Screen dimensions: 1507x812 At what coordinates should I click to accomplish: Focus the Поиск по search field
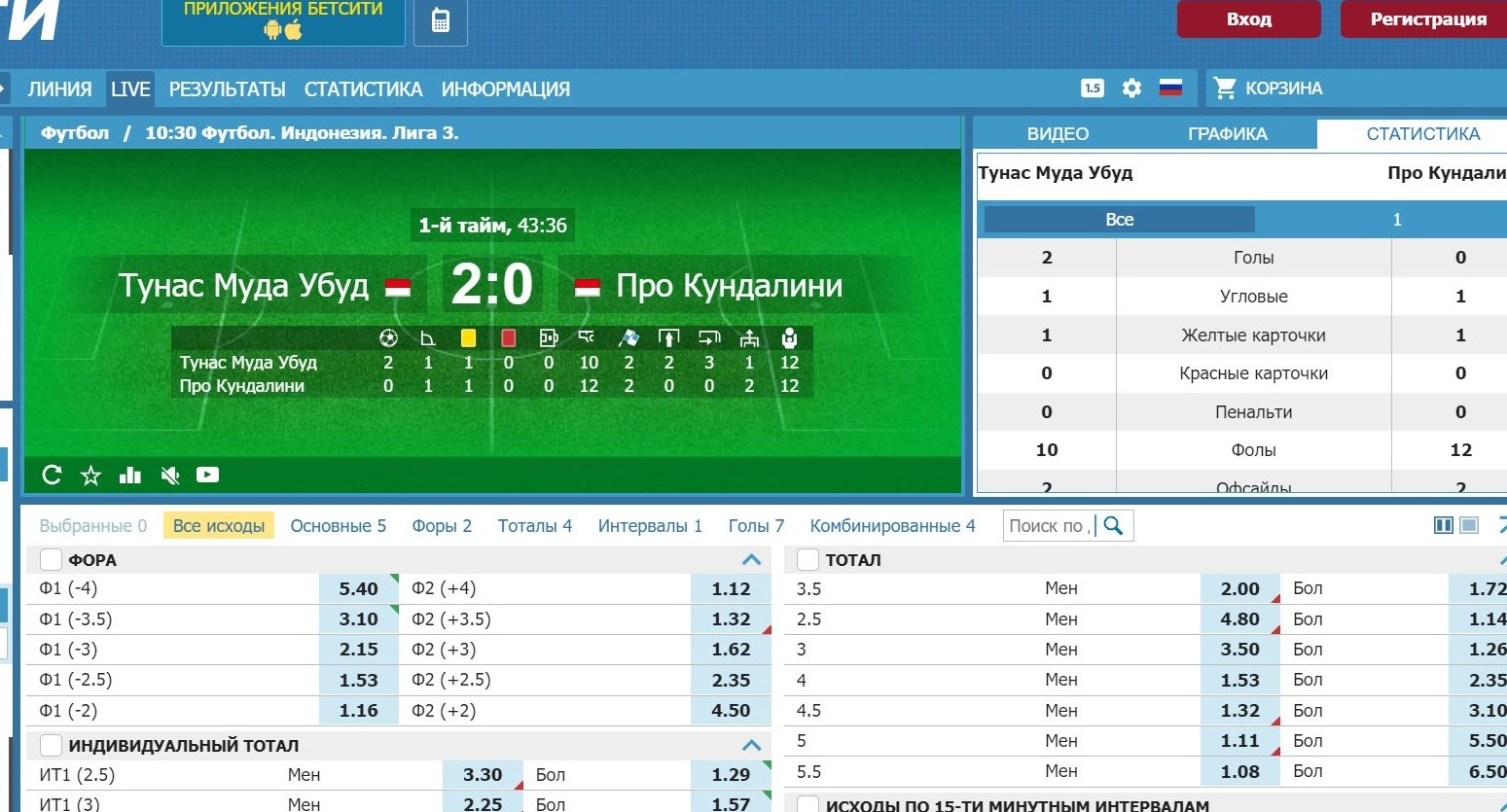point(1051,526)
